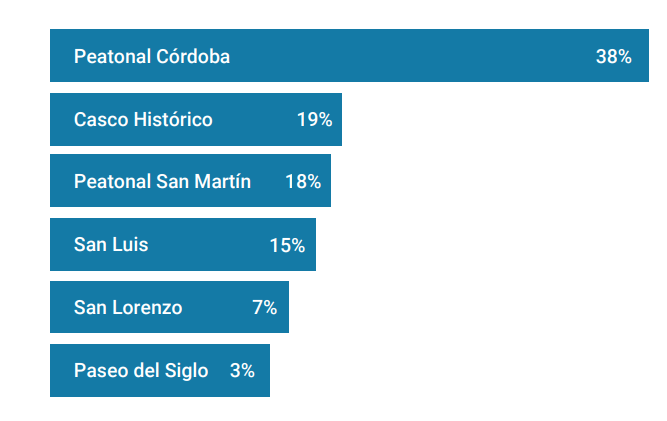667x421 pixels.
Task: Click the 38% value label
Action: (x=613, y=57)
